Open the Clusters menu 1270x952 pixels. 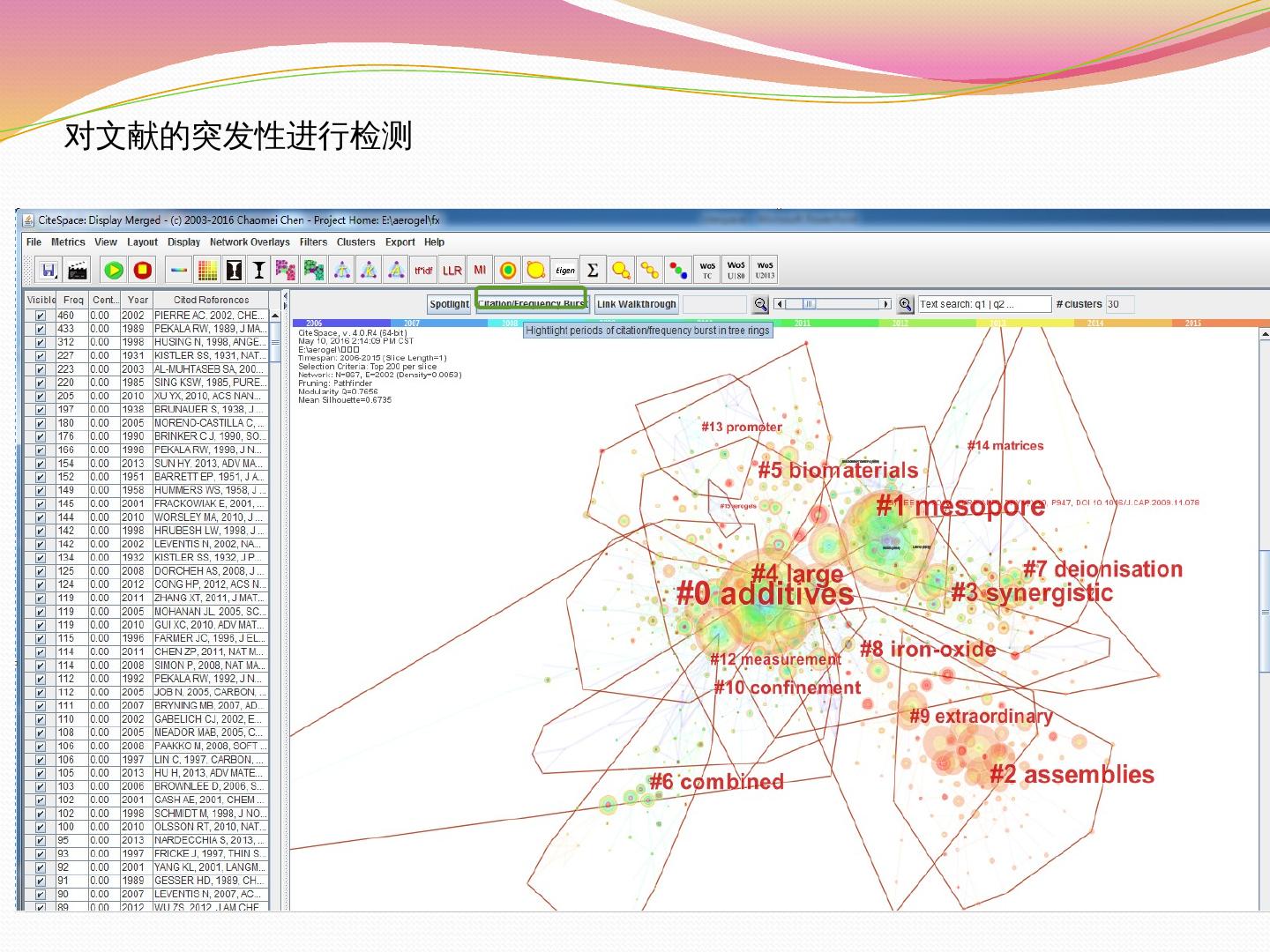click(355, 242)
